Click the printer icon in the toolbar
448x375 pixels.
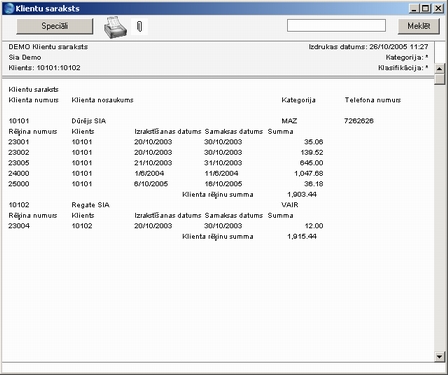[115, 27]
